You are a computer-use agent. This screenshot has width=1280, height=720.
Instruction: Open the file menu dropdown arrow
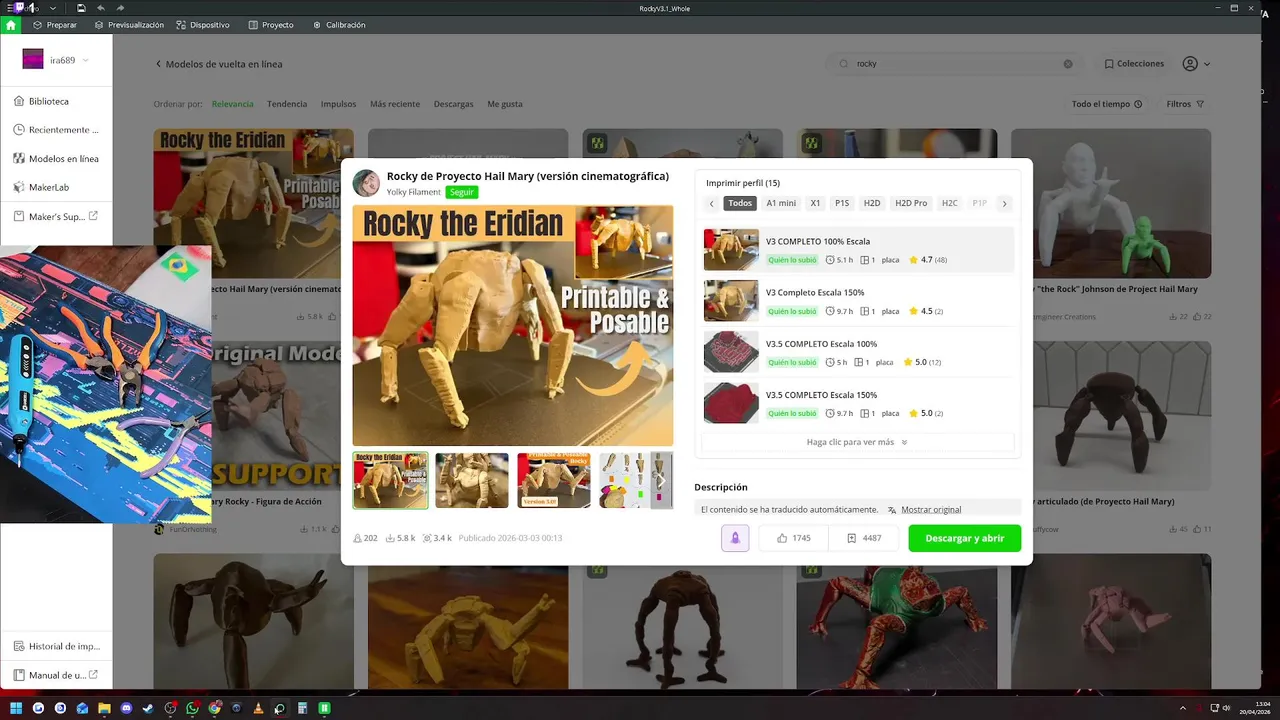pyautogui.click(x=52, y=8)
